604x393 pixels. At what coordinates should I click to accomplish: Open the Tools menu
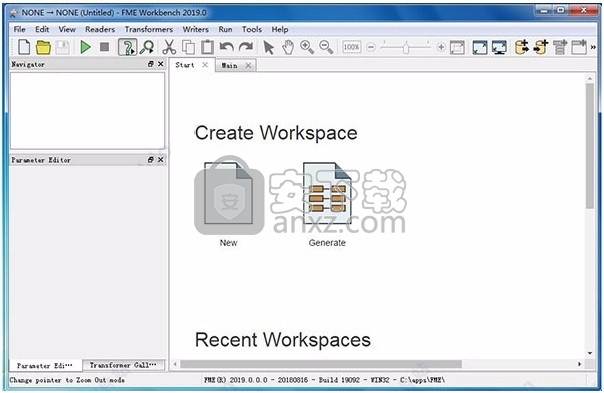click(252, 29)
